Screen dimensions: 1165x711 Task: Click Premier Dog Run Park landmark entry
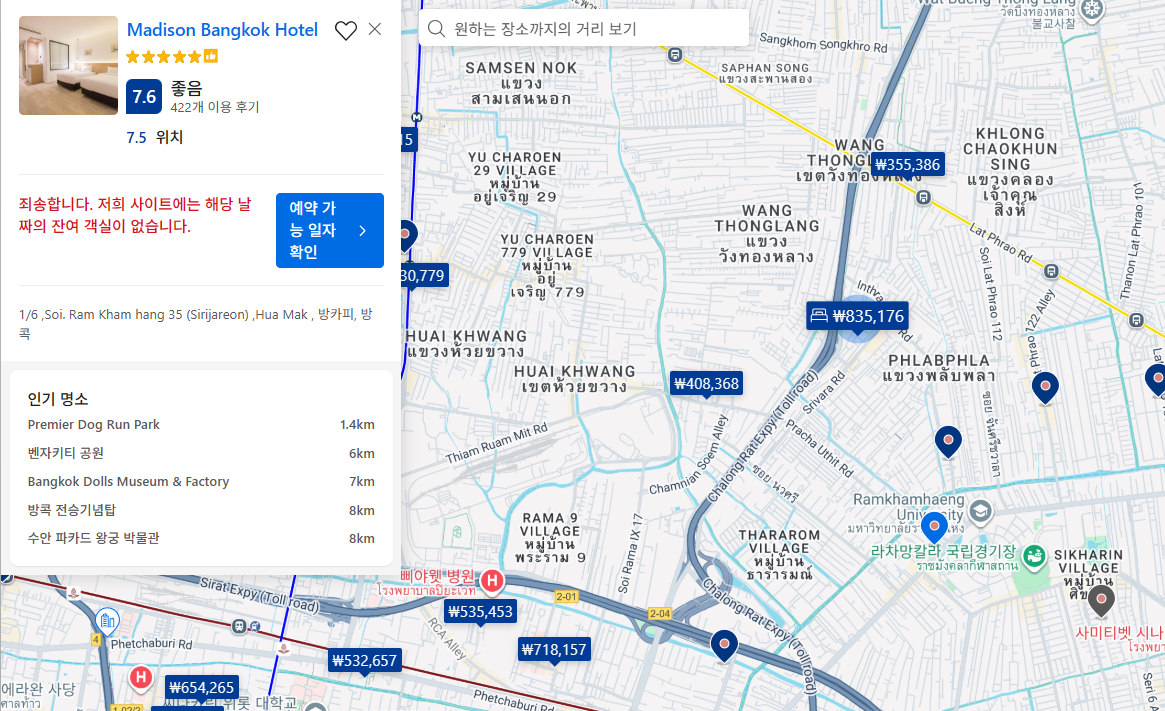point(94,425)
